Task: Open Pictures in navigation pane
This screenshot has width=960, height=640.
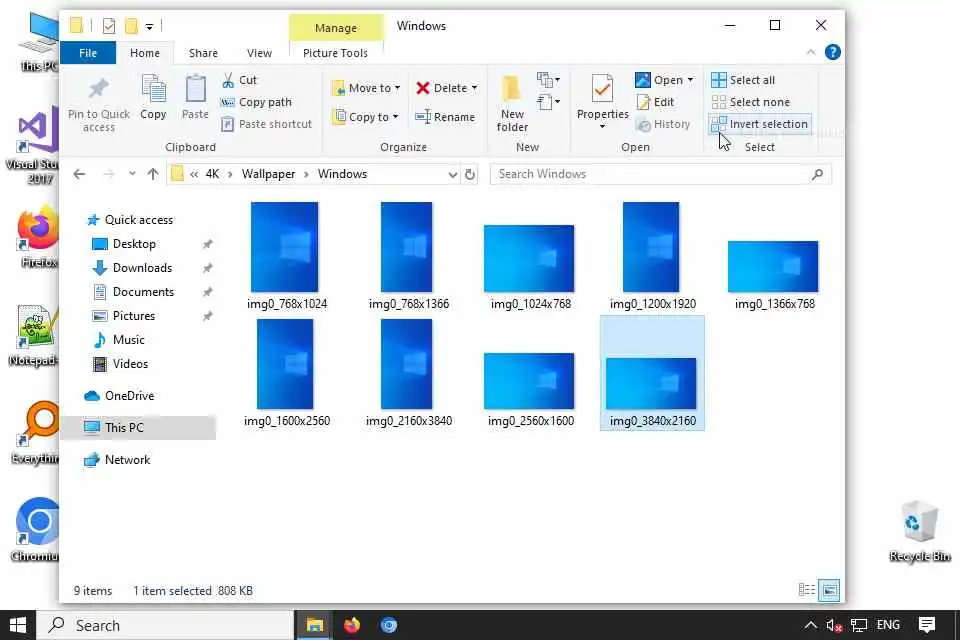Action: tap(133, 316)
